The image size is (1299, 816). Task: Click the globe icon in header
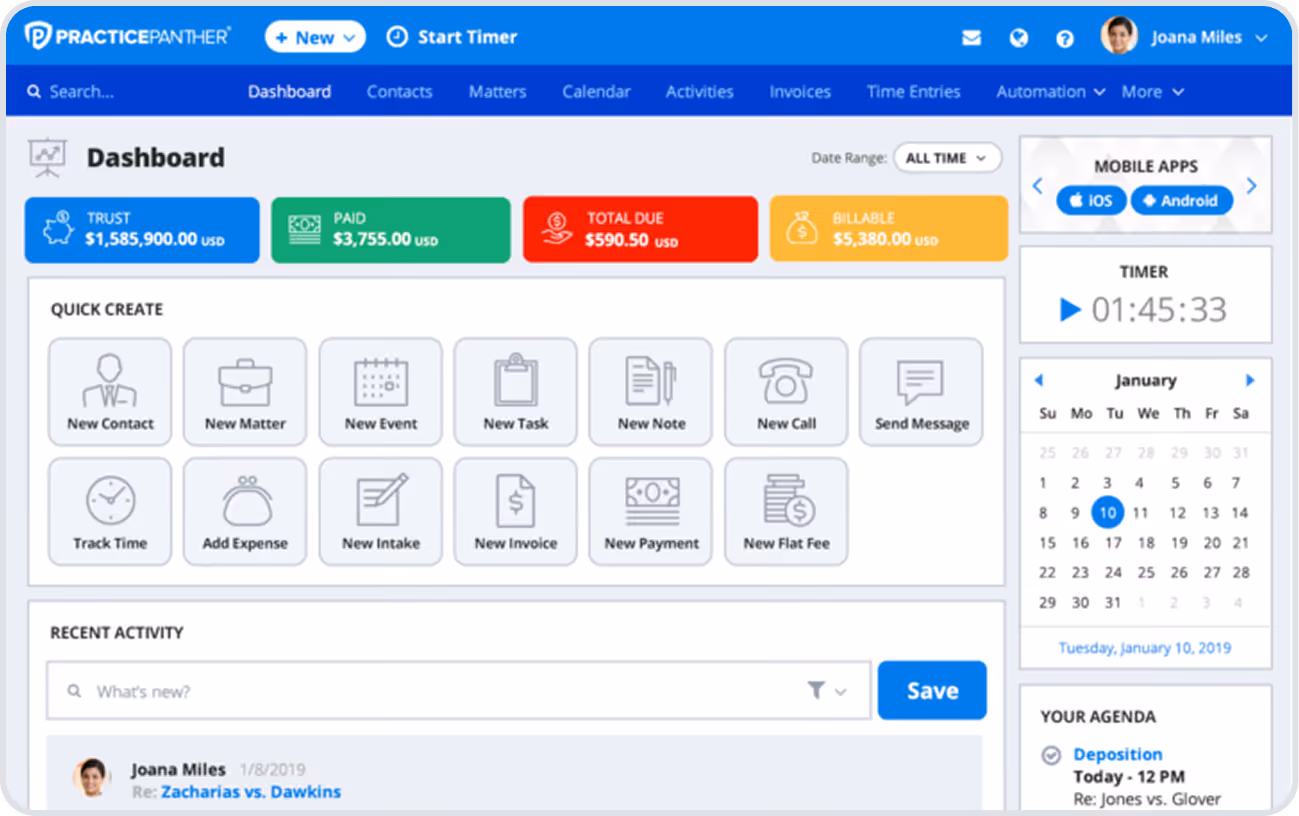pyautogui.click(x=1018, y=38)
